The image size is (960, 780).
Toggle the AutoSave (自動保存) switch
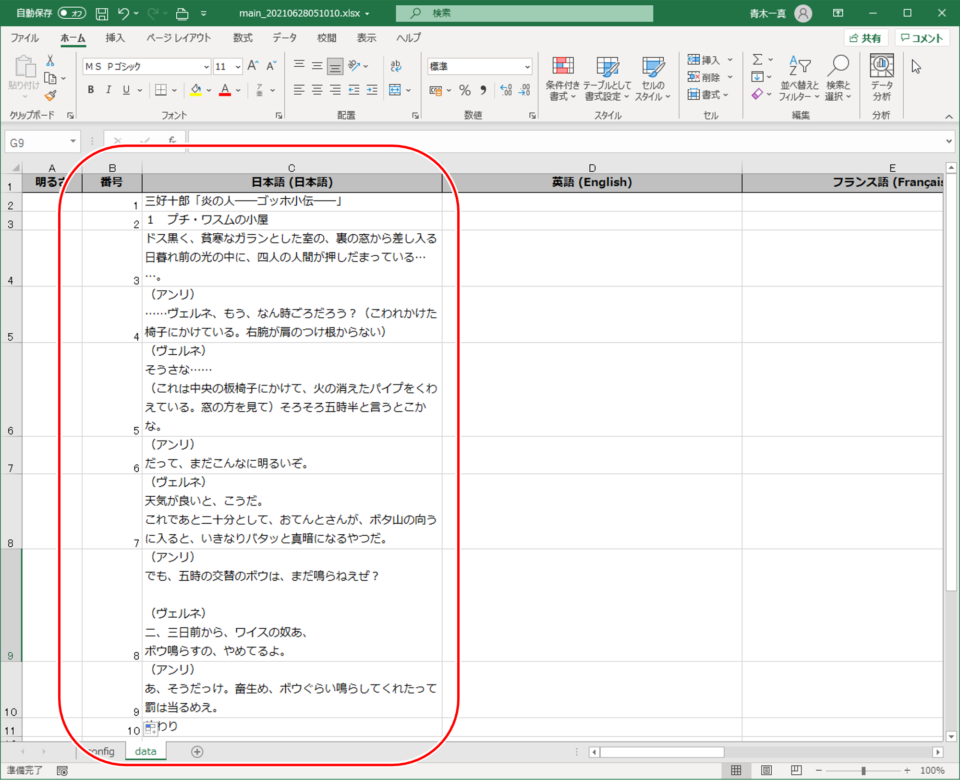71,14
